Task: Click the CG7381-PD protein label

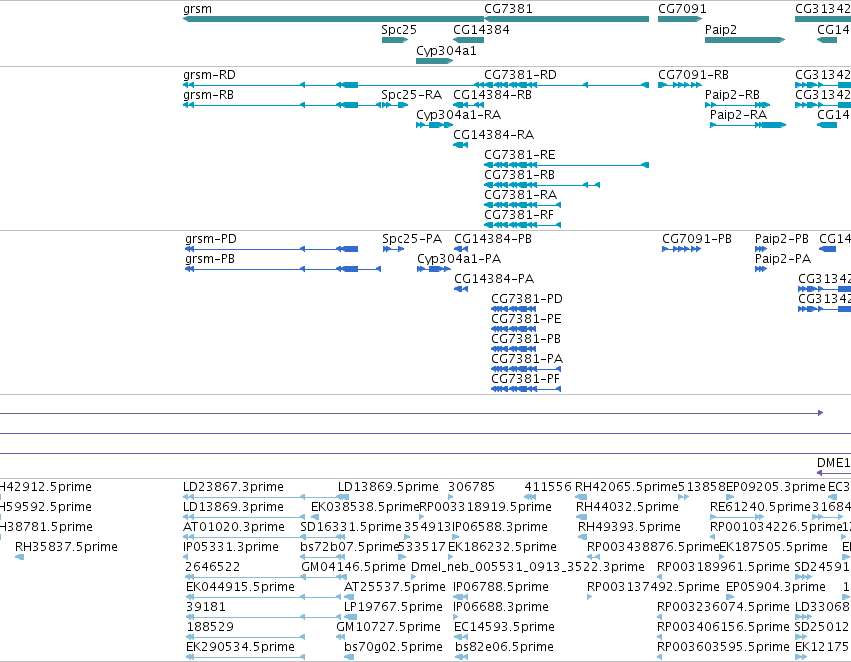Action: (526, 299)
